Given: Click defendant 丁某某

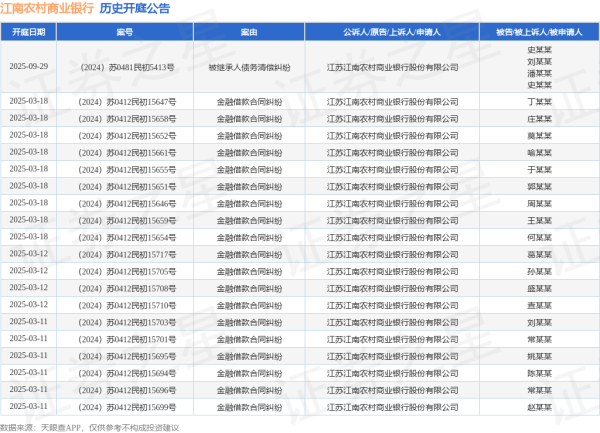Looking at the screenshot, I should coord(540,102).
